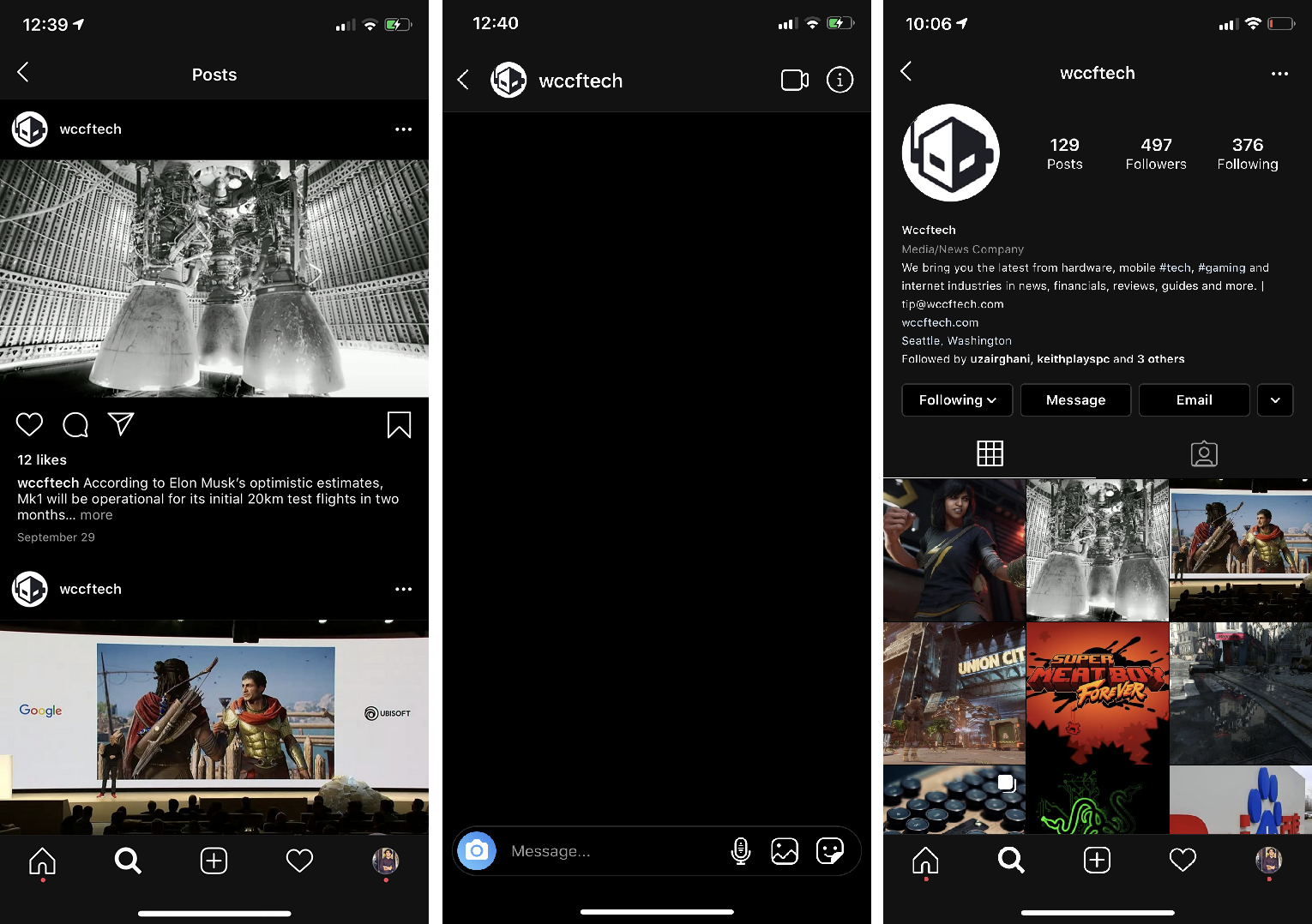Open Search tab in profile screen
The width and height of the screenshot is (1312, 924).
tap(1011, 861)
